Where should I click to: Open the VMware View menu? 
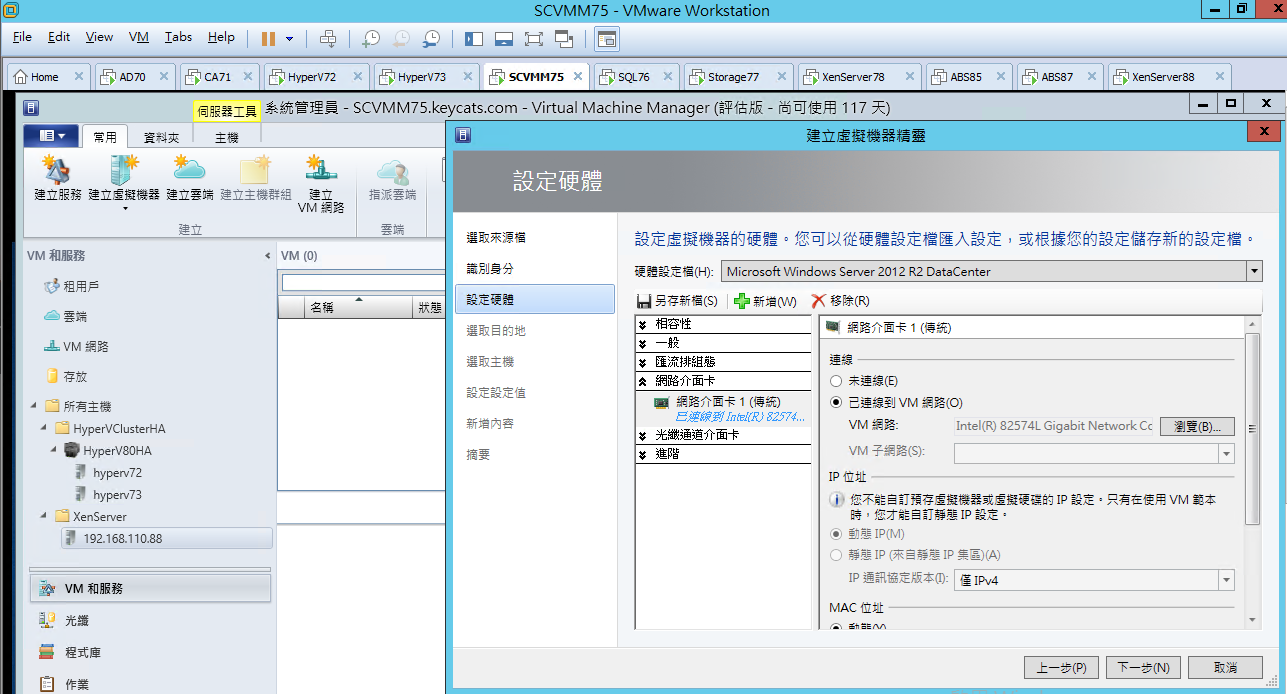[99, 37]
